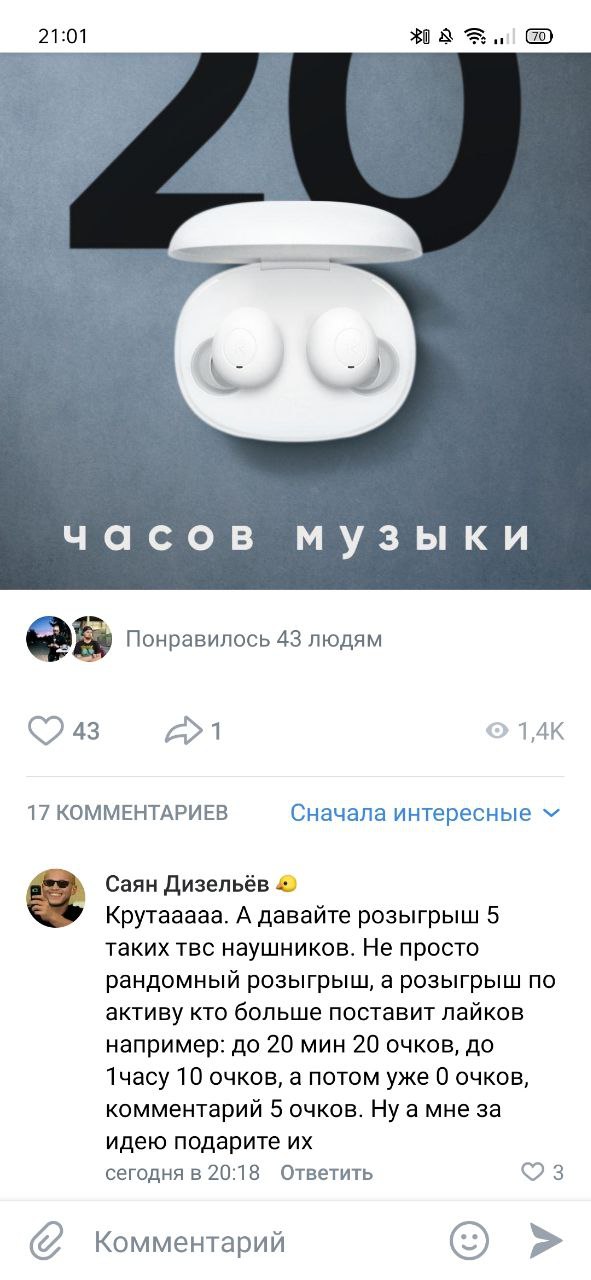The width and height of the screenshot is (591, 1280).
Task: Tap the chevron next to 'Сначала интересные'
Action: [x=551, y=813]
